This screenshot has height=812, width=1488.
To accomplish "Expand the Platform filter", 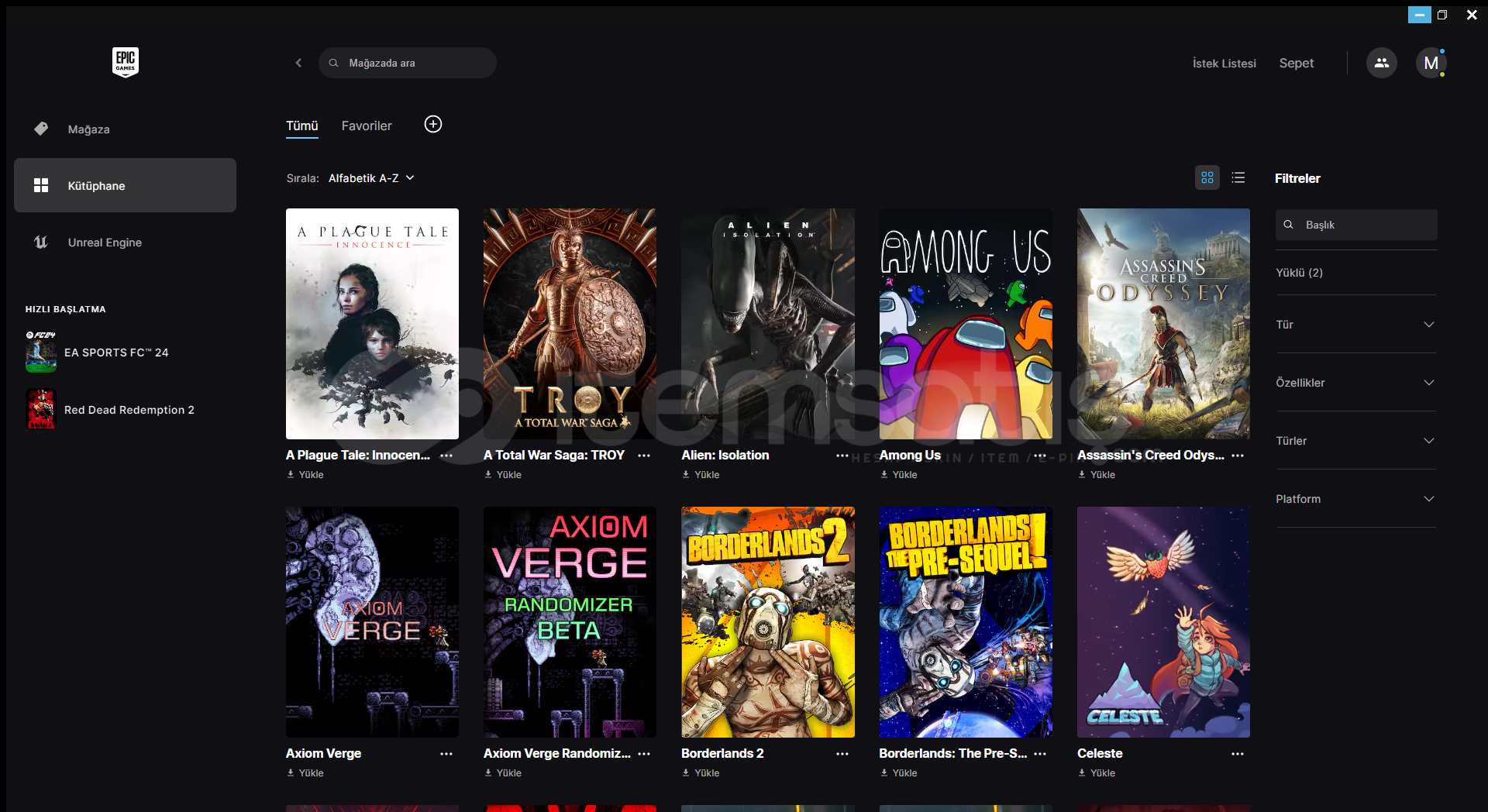I will click(x=1355, y=499).
